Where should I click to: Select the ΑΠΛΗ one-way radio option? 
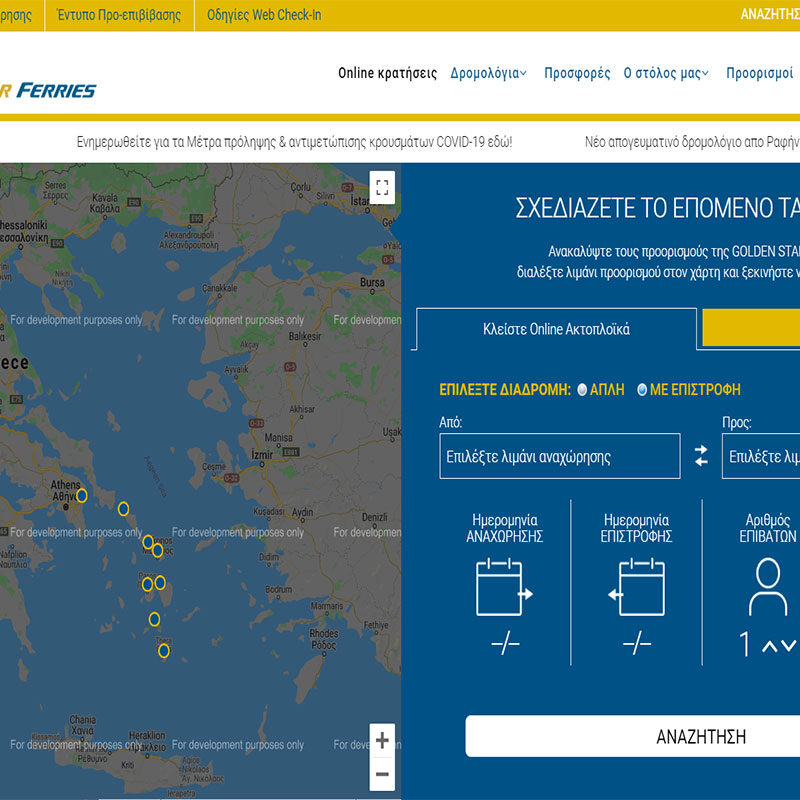582,391
